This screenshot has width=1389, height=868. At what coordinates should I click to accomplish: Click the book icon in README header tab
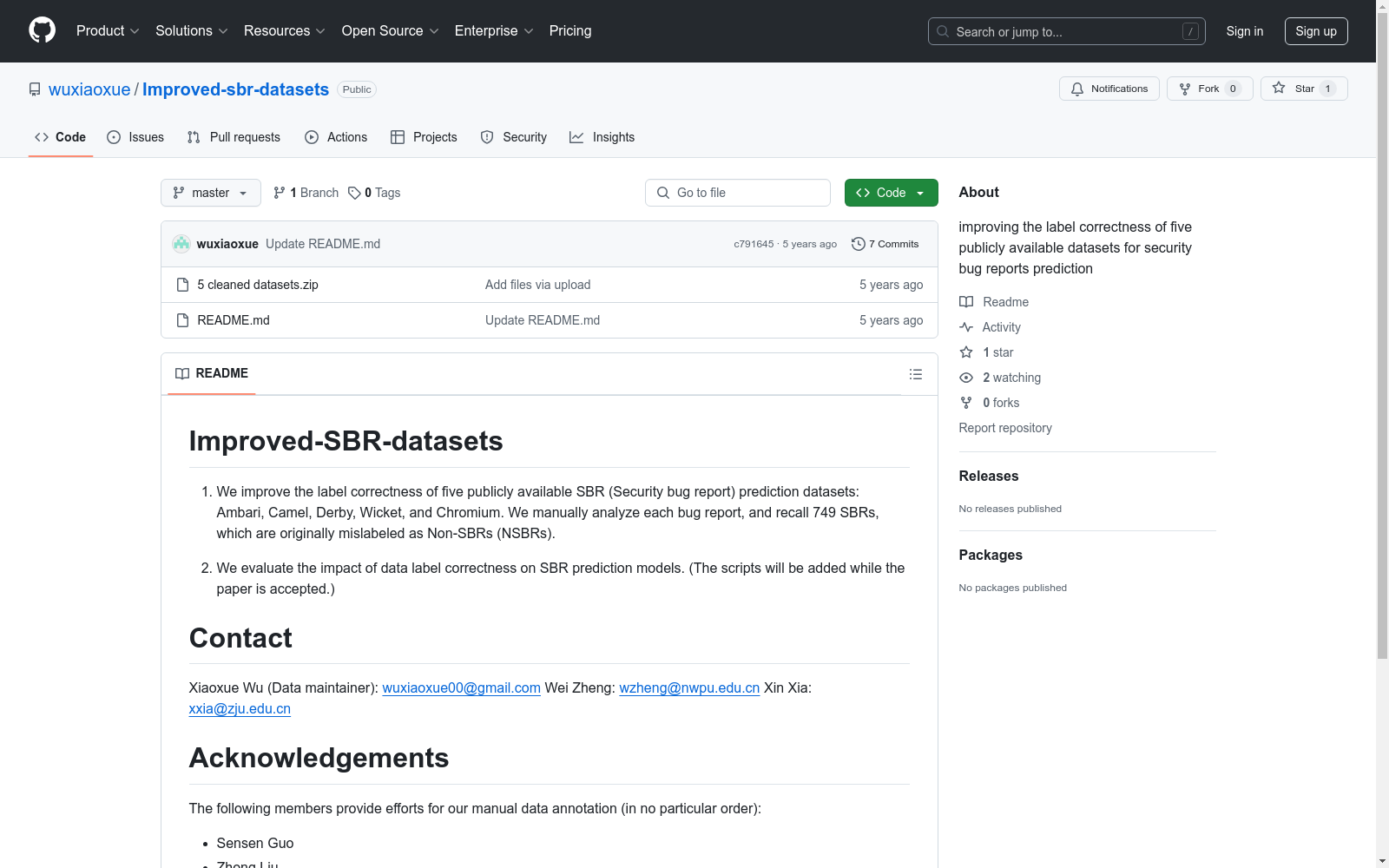[x=182, y=373]
